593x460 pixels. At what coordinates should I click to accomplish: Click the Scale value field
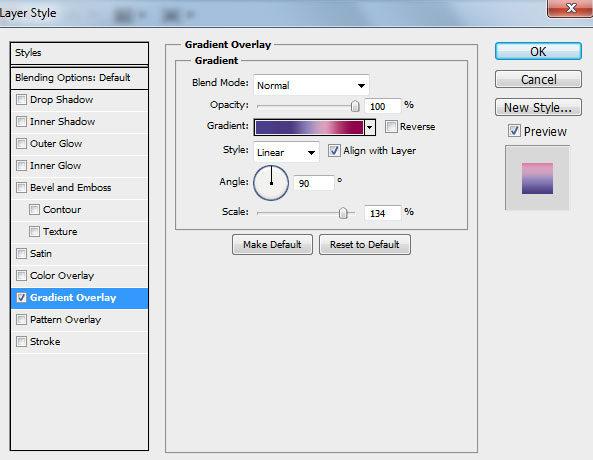(x=382, y=213)
